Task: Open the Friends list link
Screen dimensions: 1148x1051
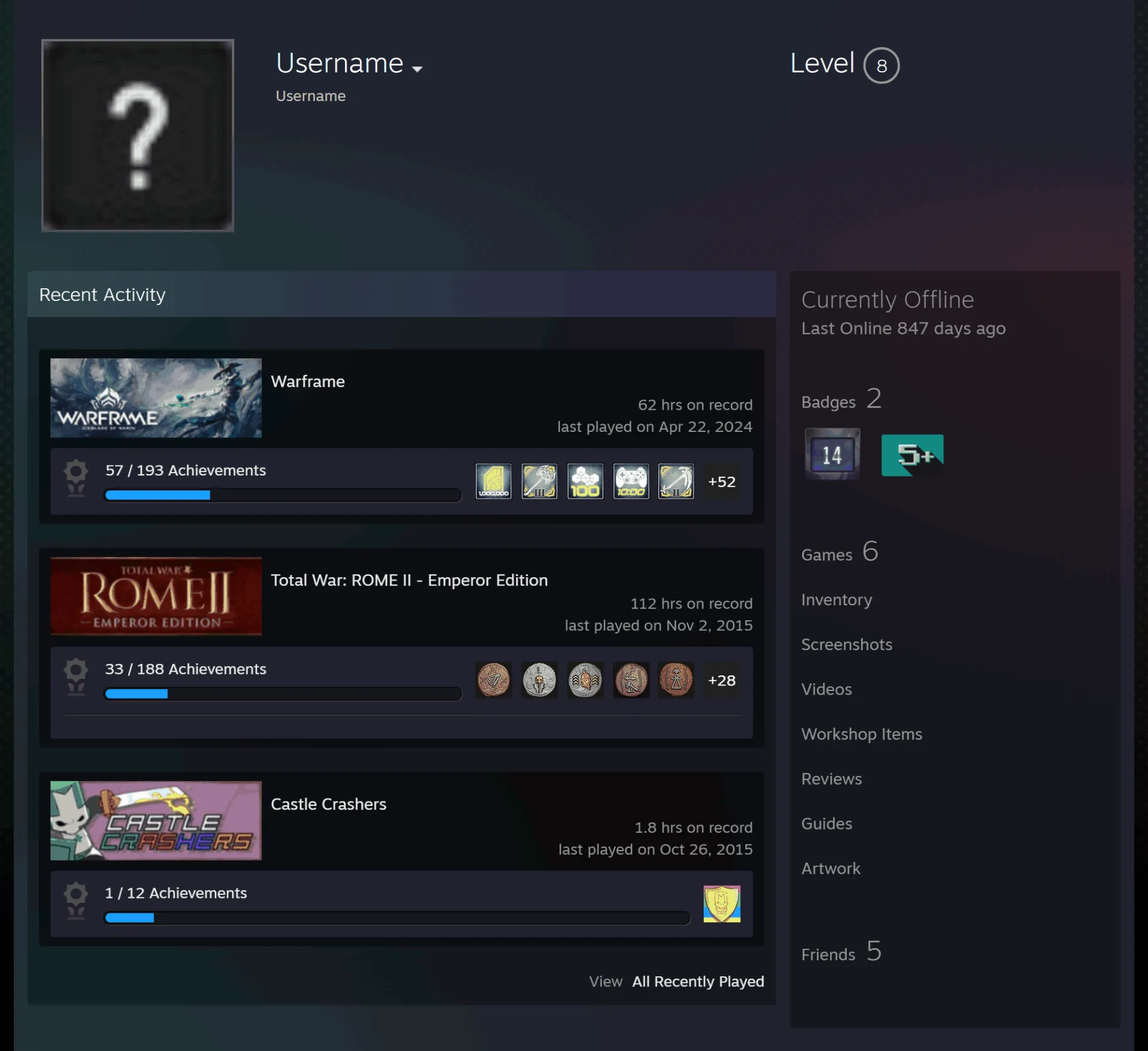Action: click(x=841, y=952)
